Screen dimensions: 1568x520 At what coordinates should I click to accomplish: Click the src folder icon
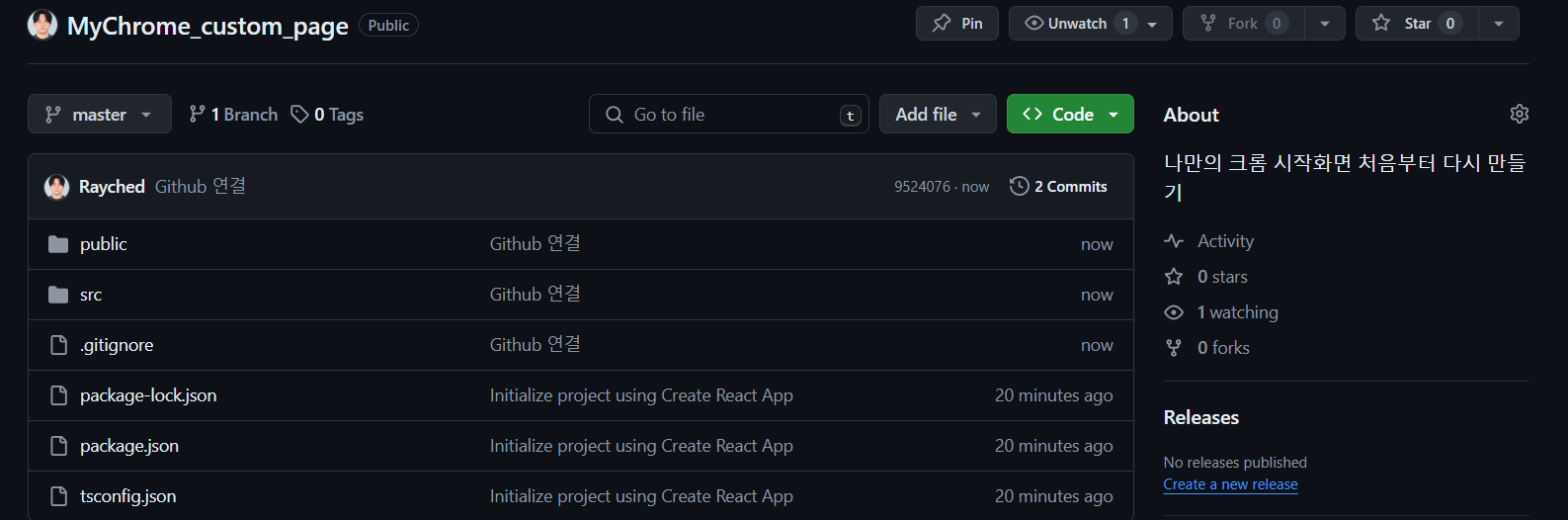pyautogui.click(x=58, y=295)
